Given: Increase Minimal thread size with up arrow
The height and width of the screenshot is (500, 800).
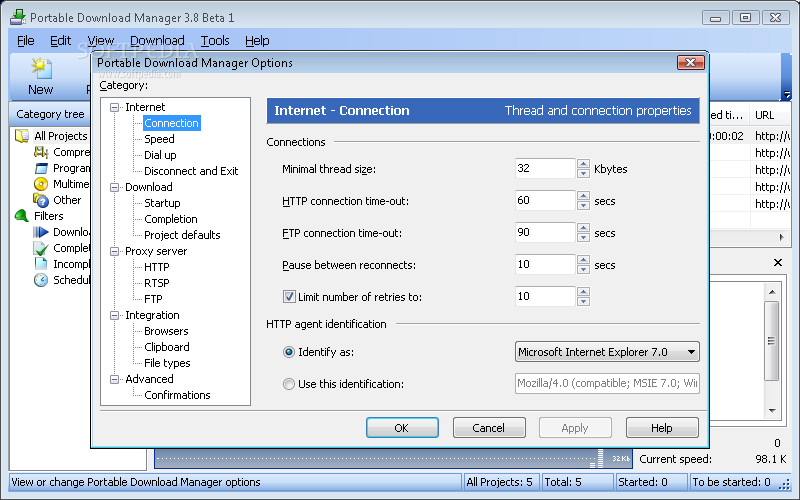Looking at the screenshot, I should pos(583,164).
